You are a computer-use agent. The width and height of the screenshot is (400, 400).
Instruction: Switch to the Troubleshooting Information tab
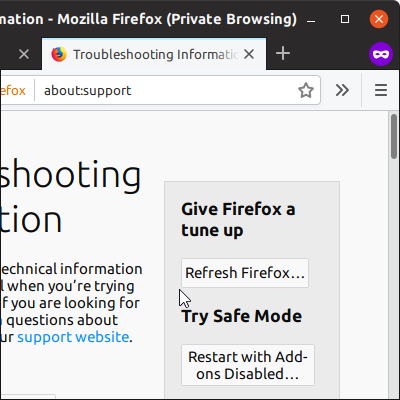(154, 54)
